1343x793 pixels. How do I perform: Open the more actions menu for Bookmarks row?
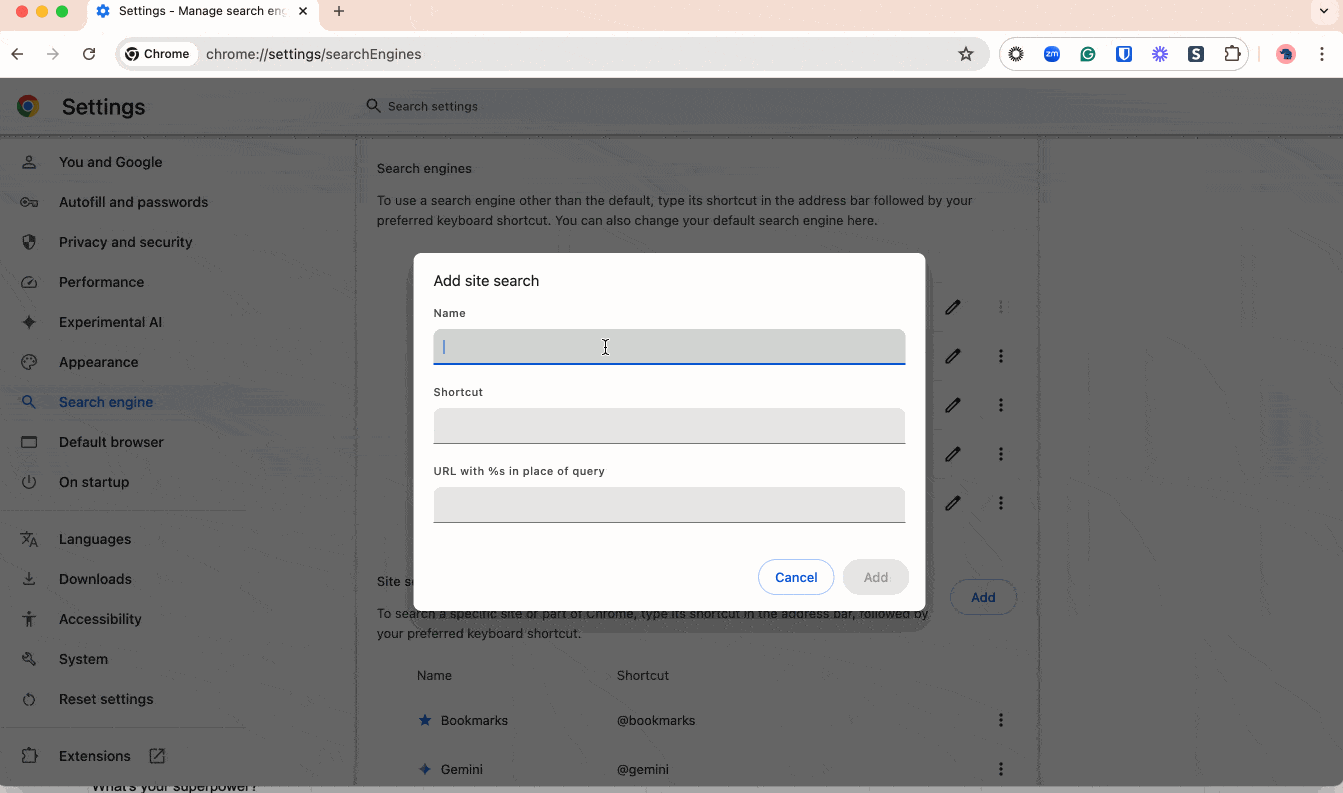coord(1001,720)
